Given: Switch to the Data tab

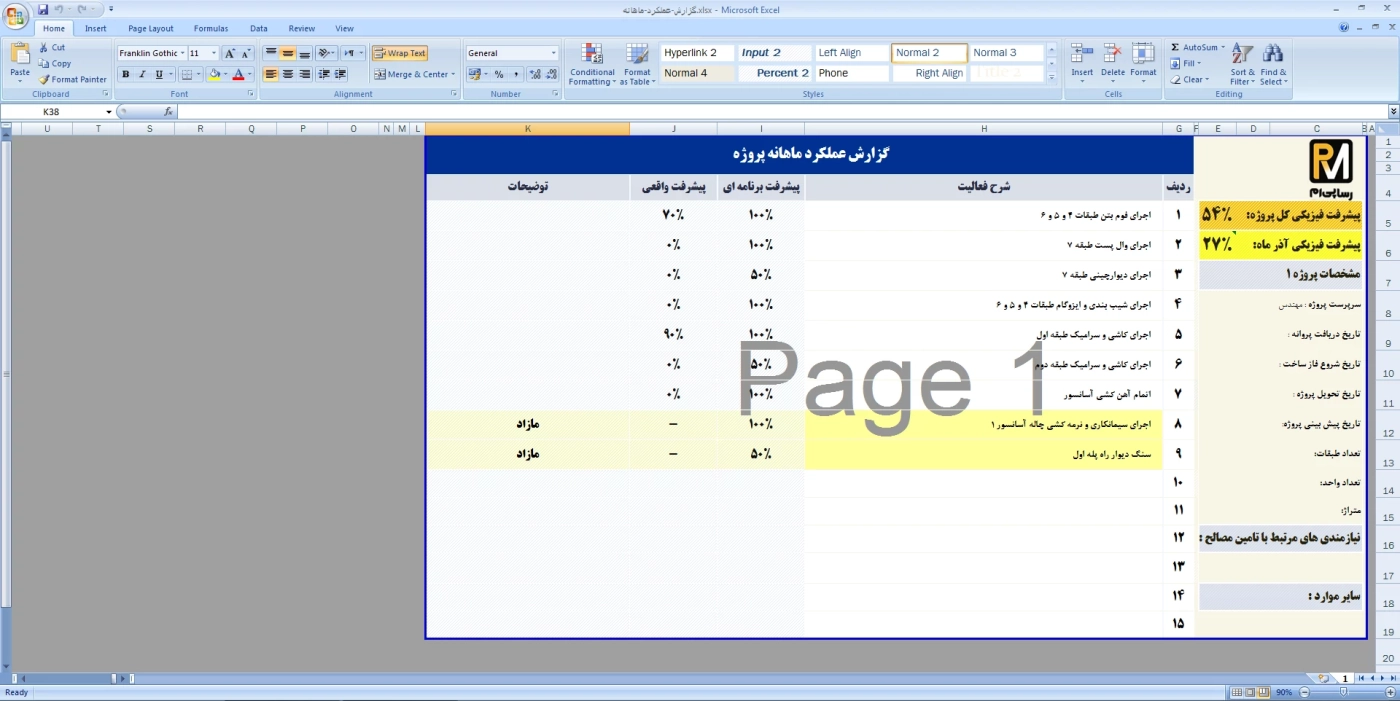Looking at the screenshot, I should [259, 29].
